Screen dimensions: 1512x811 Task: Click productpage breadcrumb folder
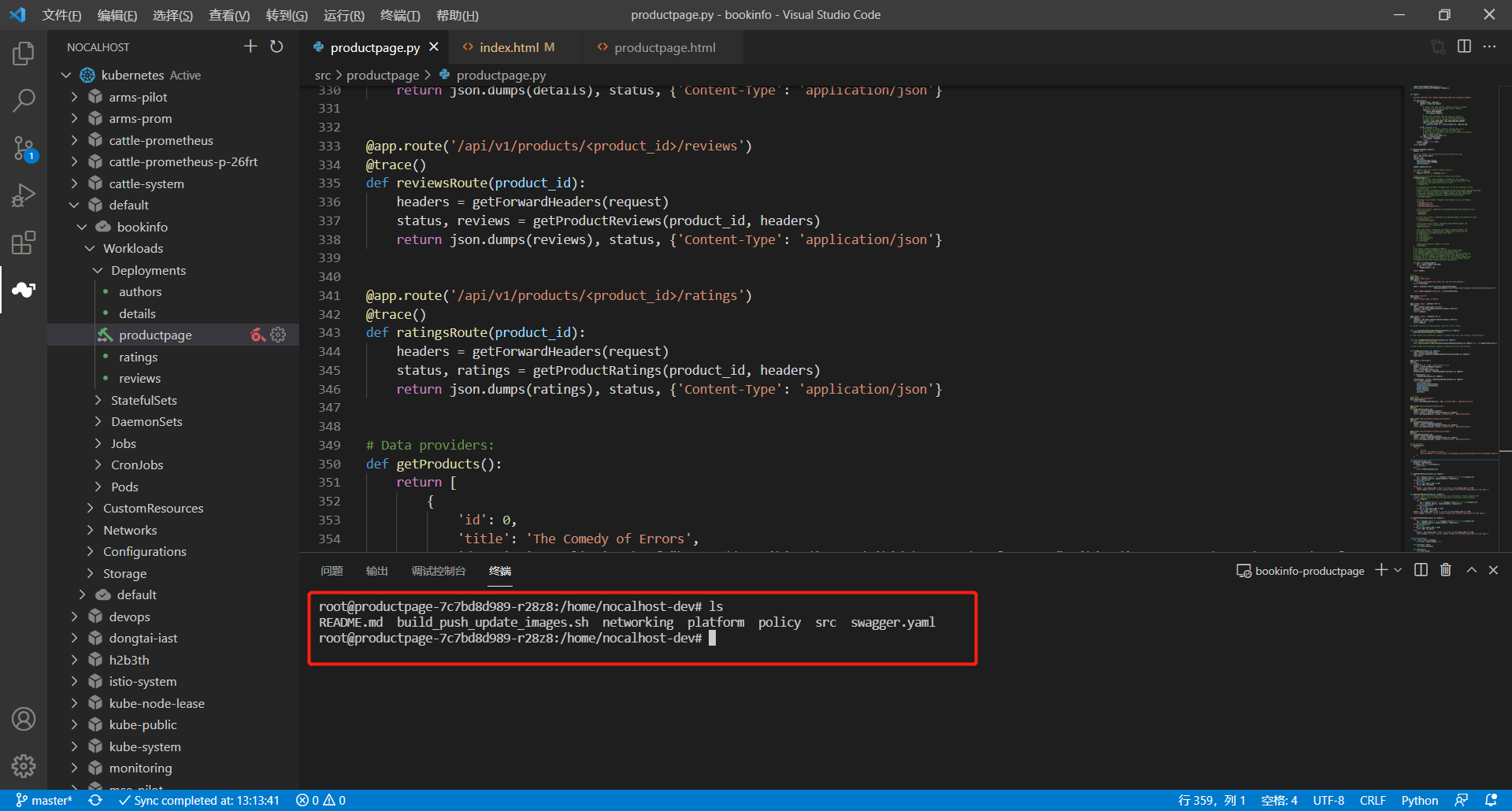[x=383, y=75]
